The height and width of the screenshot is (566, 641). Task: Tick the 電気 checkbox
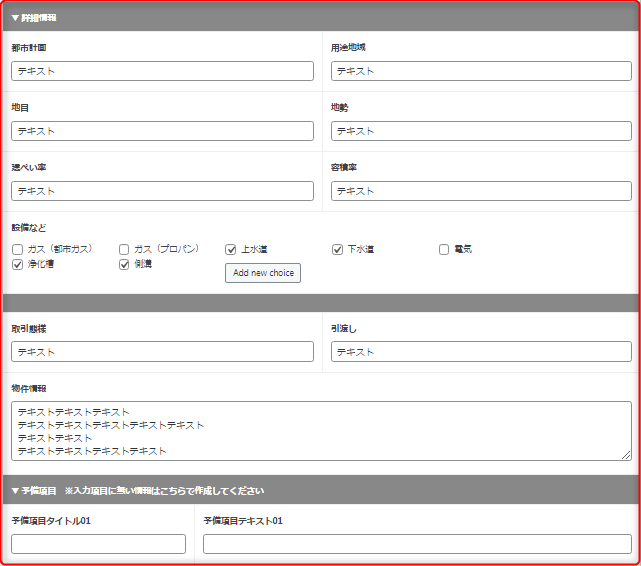point(444,249)
